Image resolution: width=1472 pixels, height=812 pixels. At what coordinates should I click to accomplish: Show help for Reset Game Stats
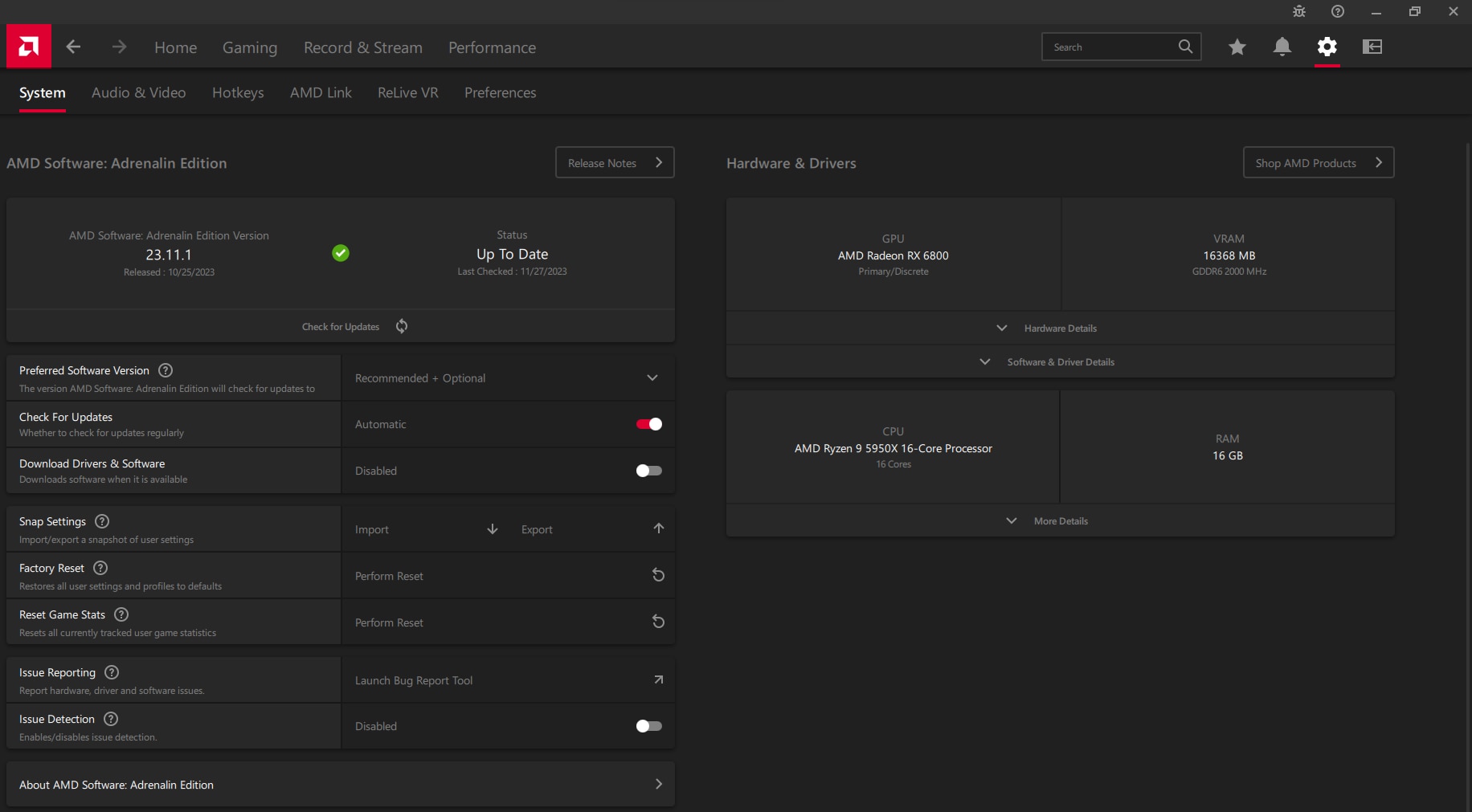[121, 614]
